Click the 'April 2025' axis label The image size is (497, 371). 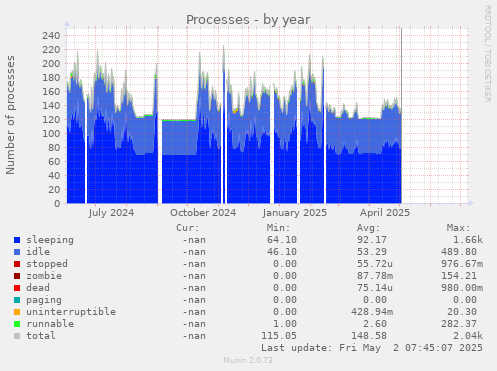pos(385,213)
